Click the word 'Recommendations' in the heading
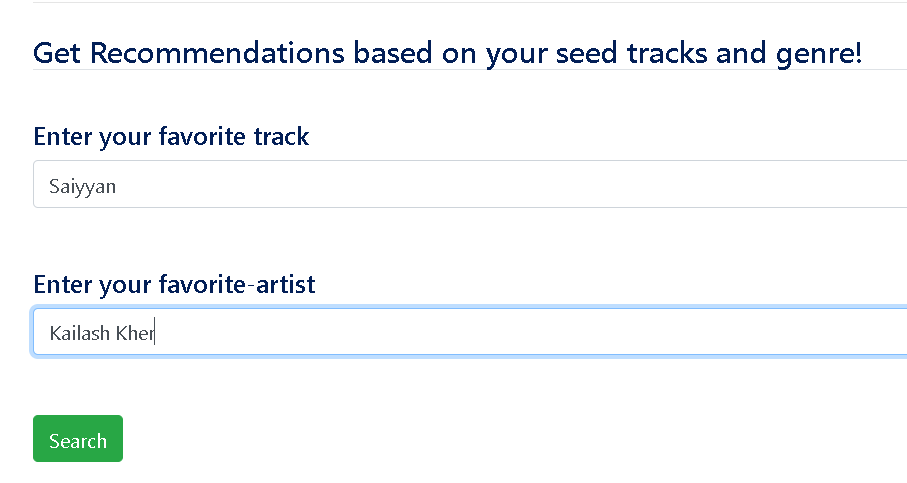This screenshot has width=907, height=483. [x=217, y=53]
